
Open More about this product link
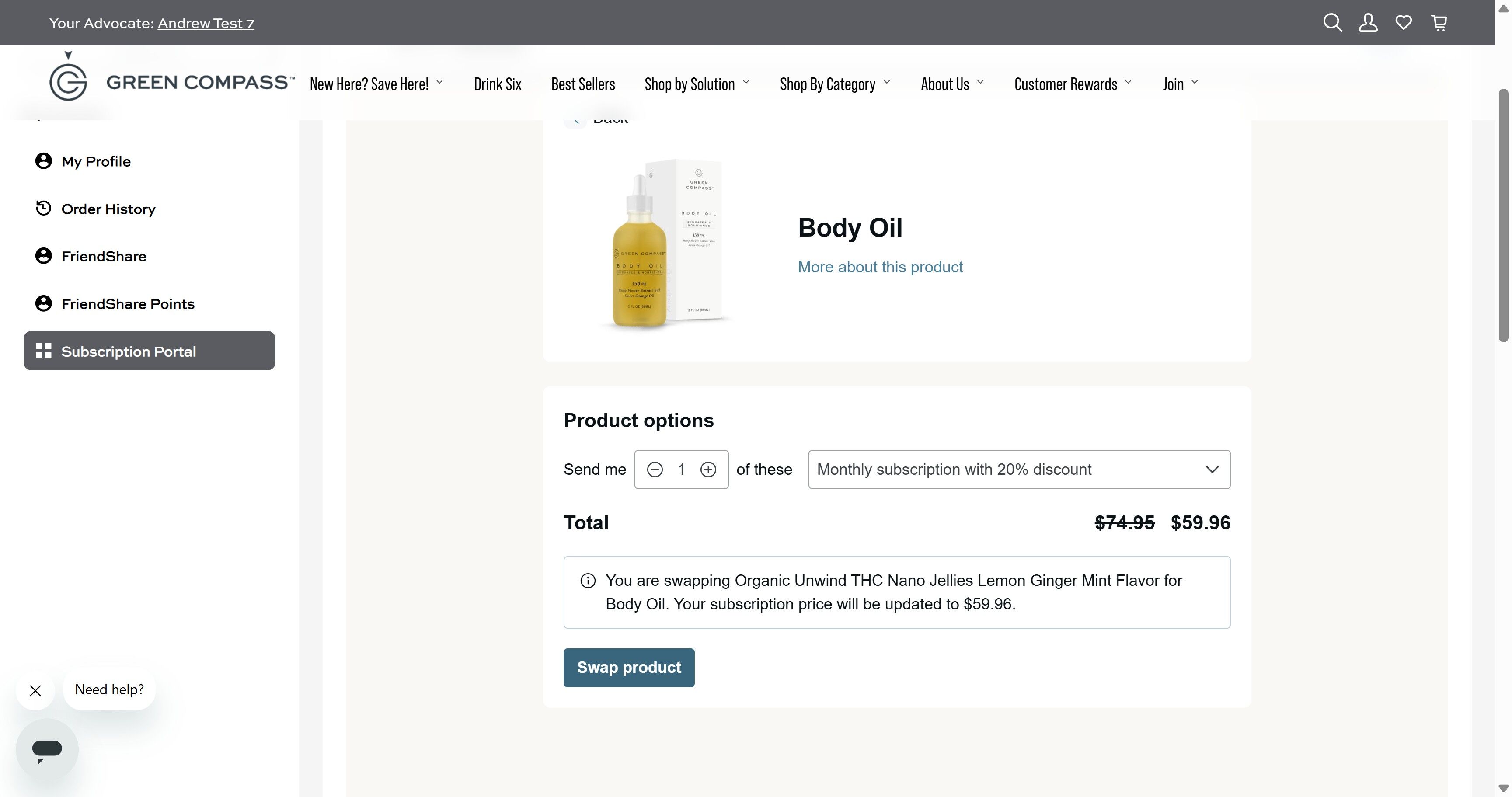point(880,267)
